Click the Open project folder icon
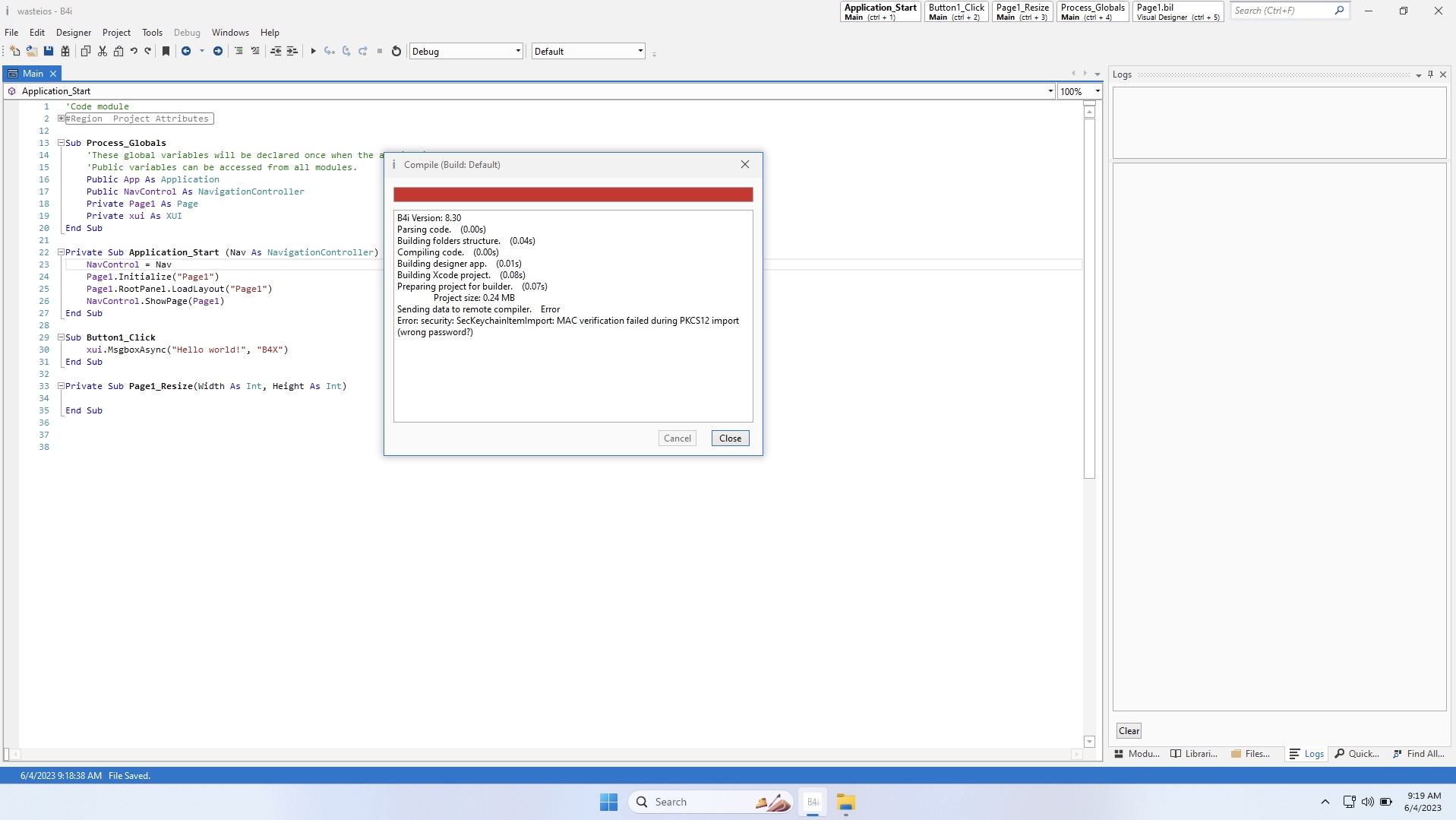 (x=32, y=51)
